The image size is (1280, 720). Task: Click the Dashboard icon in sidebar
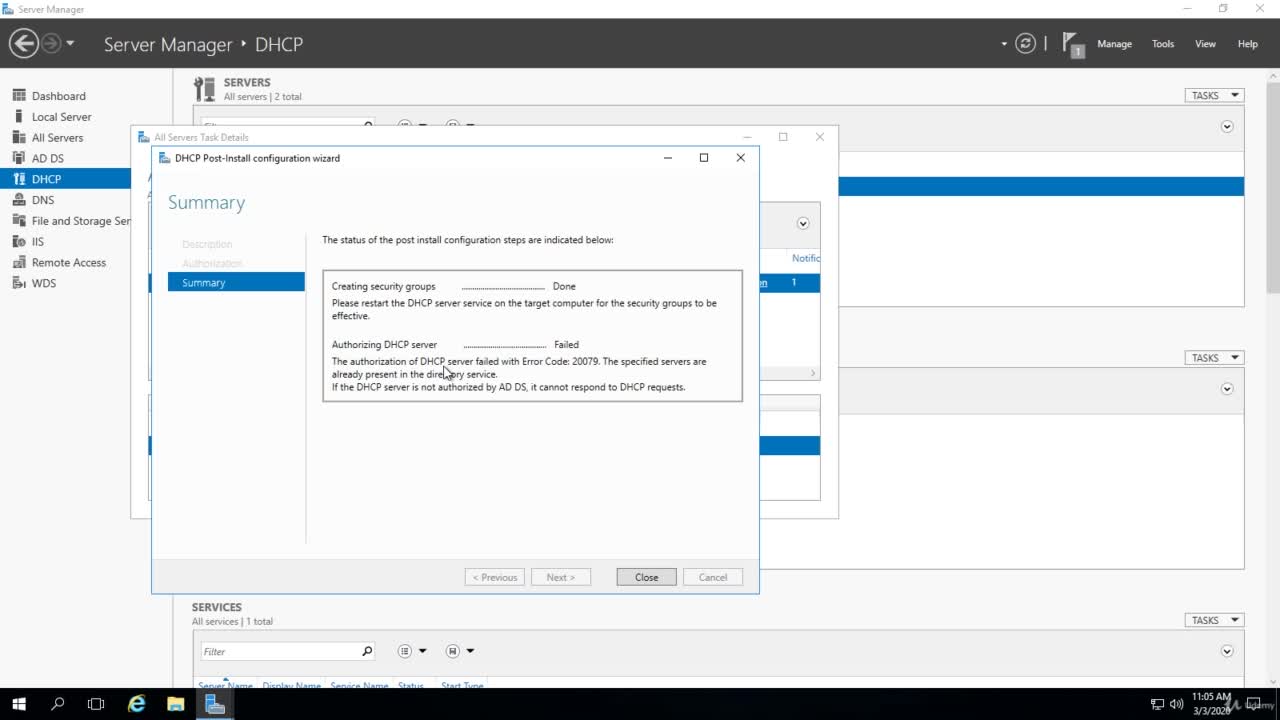18,96
